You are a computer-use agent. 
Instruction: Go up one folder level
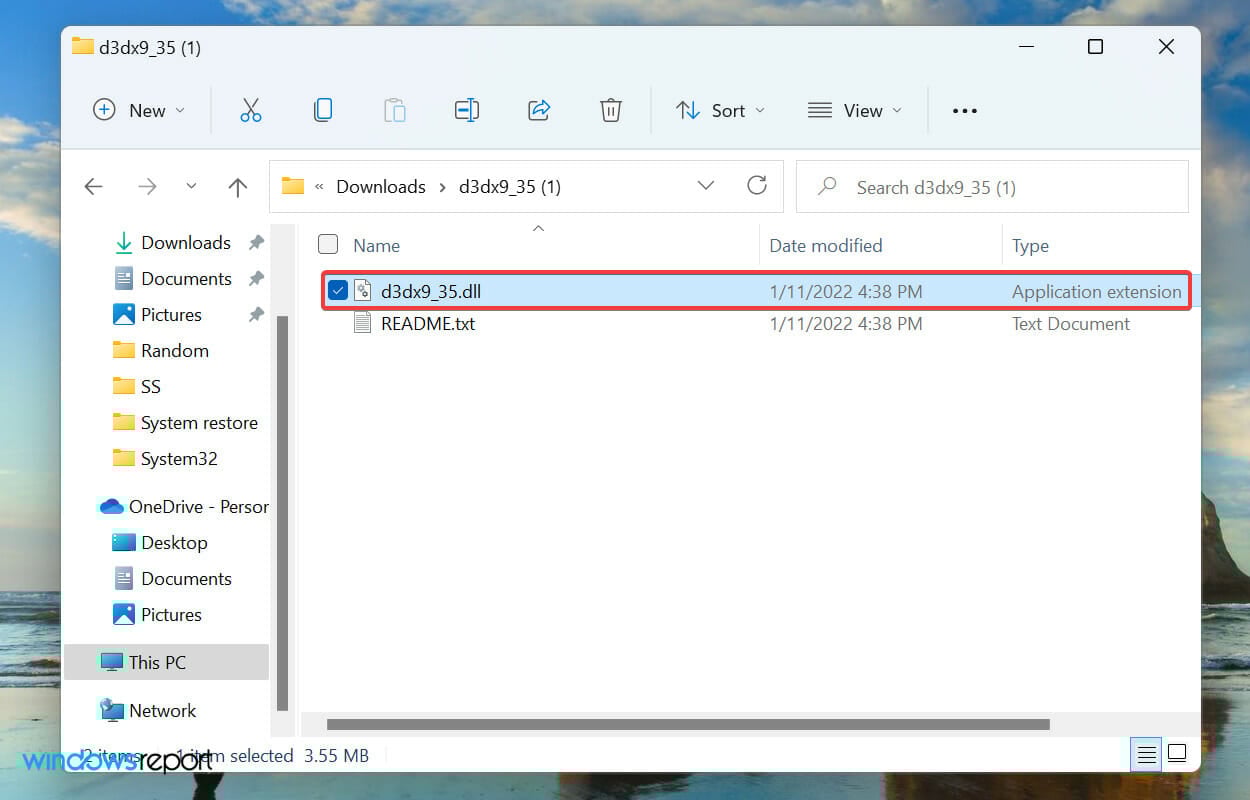(237, 187)
